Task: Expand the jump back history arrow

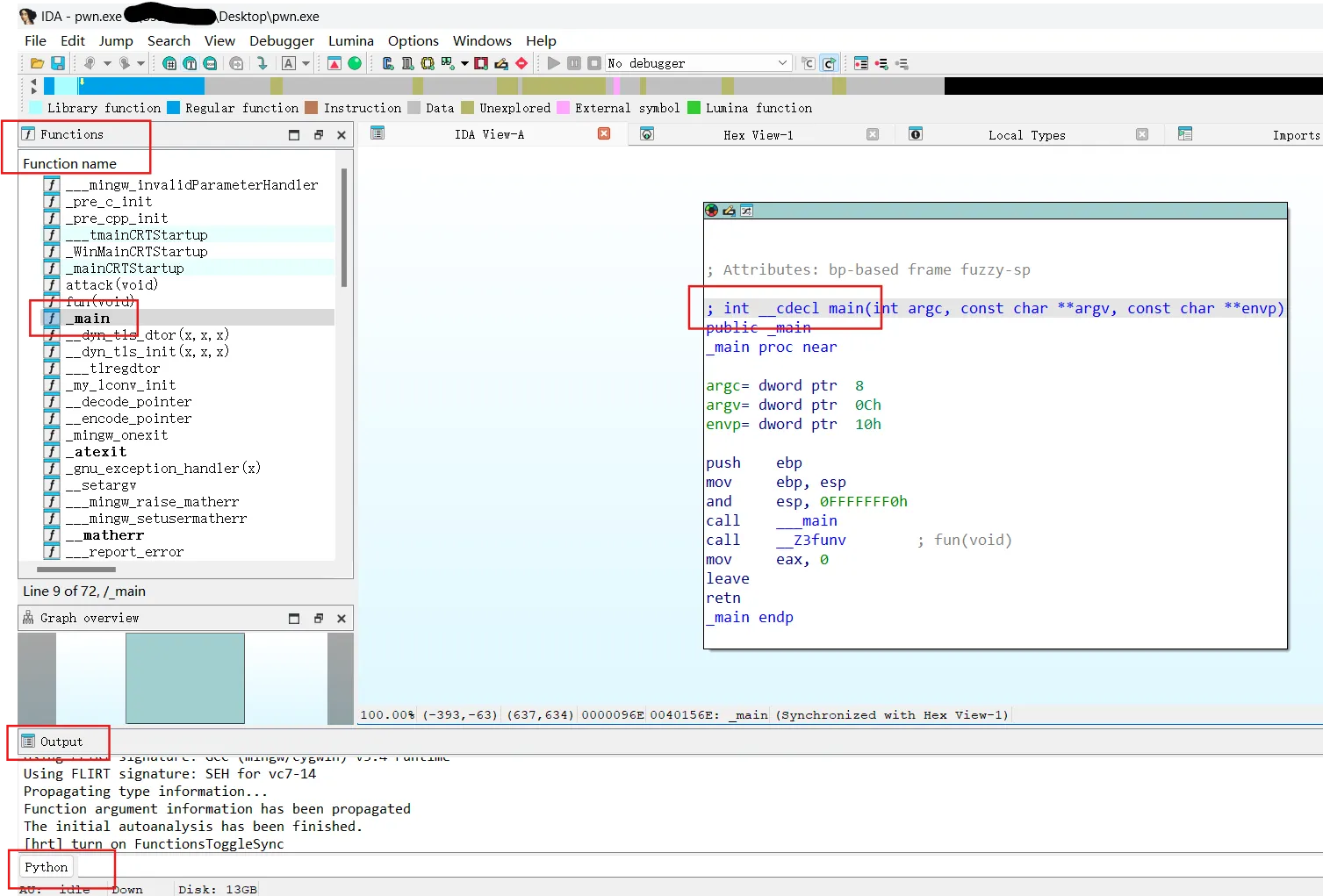Action: coord(107,63)
